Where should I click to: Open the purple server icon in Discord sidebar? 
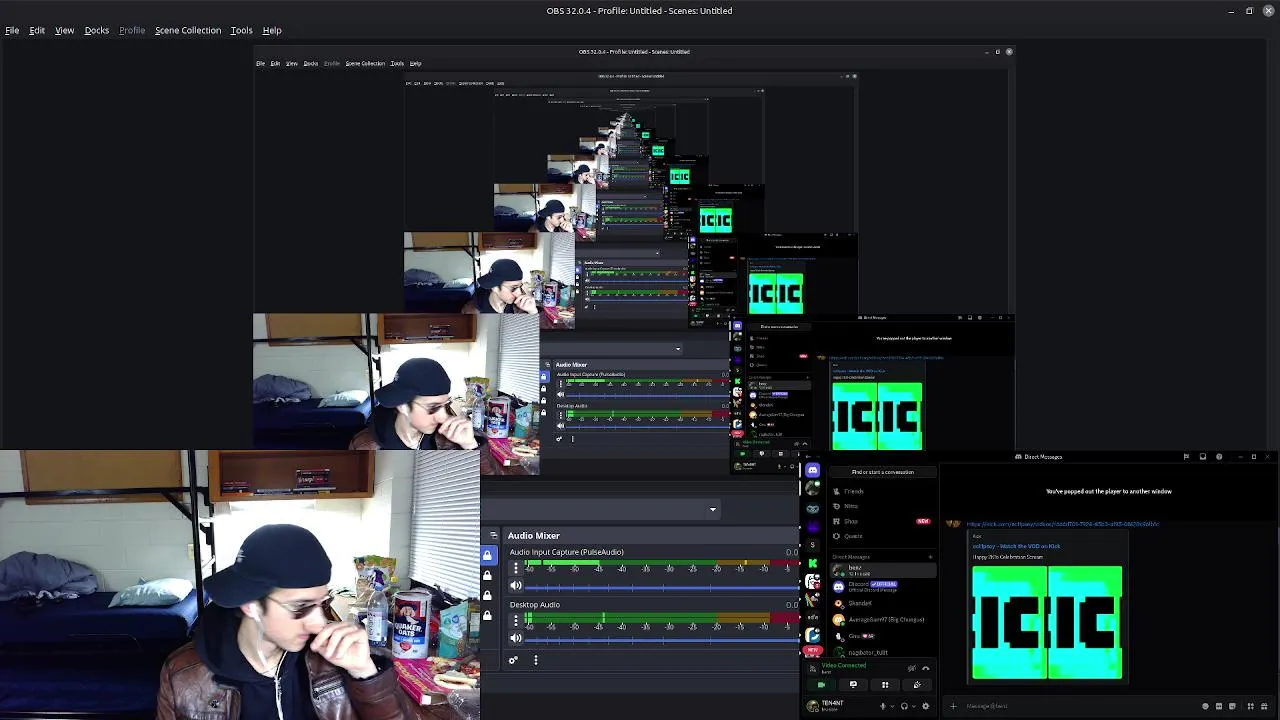[x=812, y=527]
